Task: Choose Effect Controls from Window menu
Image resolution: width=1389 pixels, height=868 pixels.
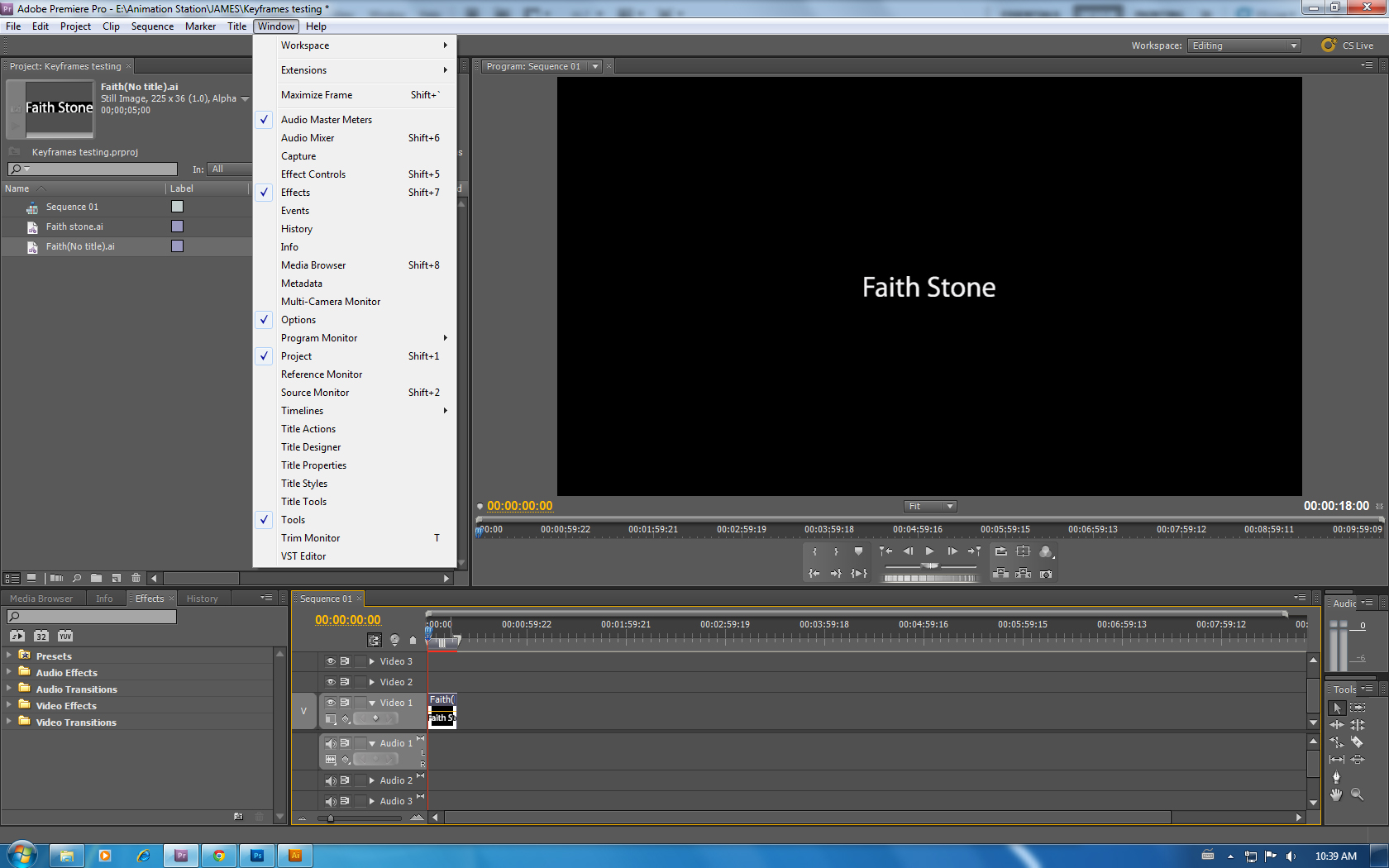Action: click(x=356, y=174)
